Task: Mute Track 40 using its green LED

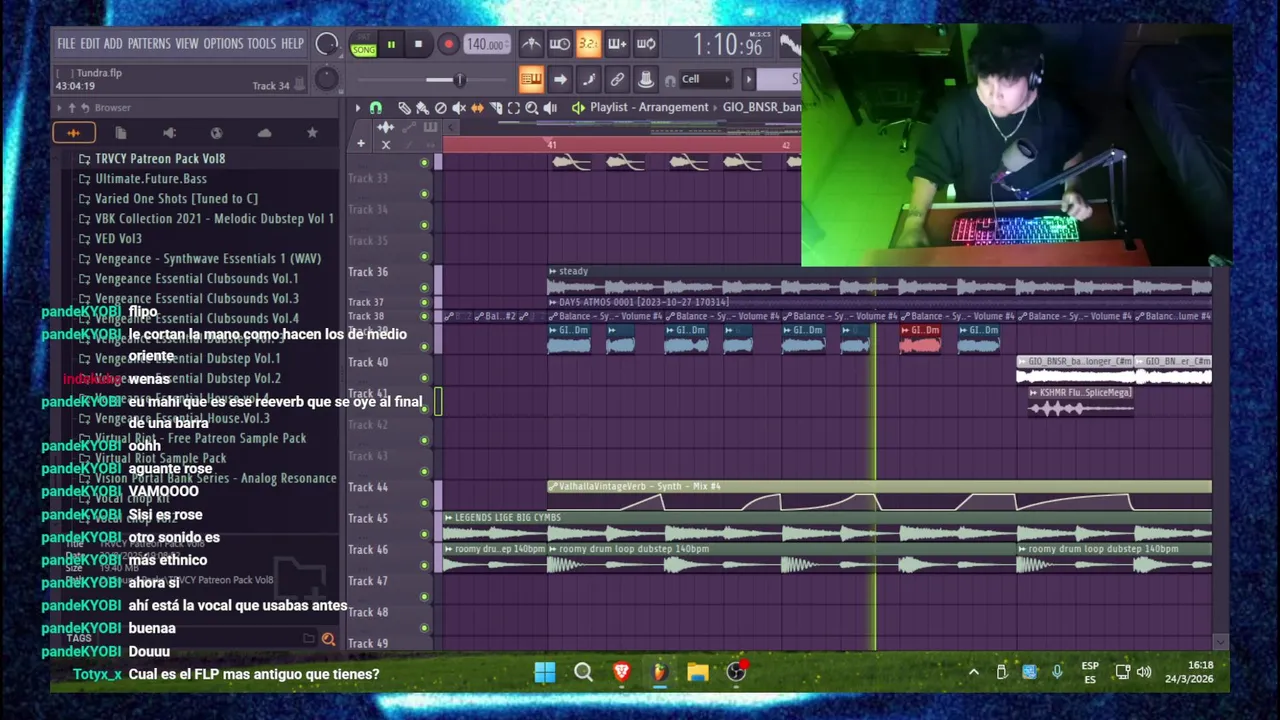Action: 424,379
